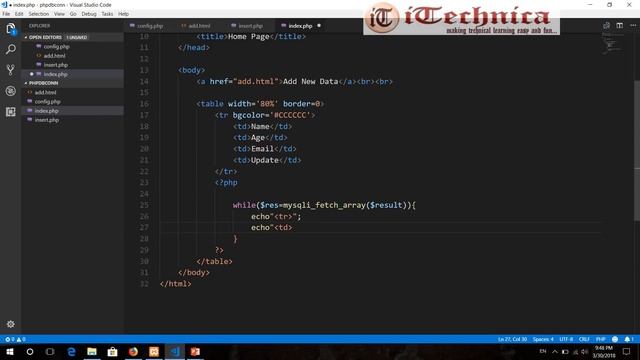Collapse the Open Editors section
Viewport: 640px width, 360px height.
pyautogui.click(x=45, y=37)
